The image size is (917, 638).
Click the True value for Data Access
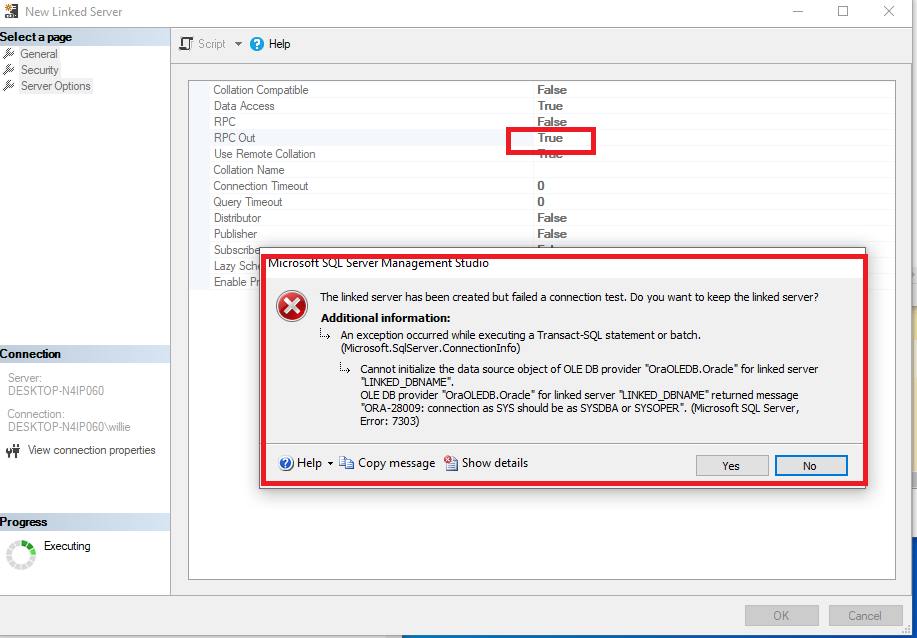click(550, 106)
